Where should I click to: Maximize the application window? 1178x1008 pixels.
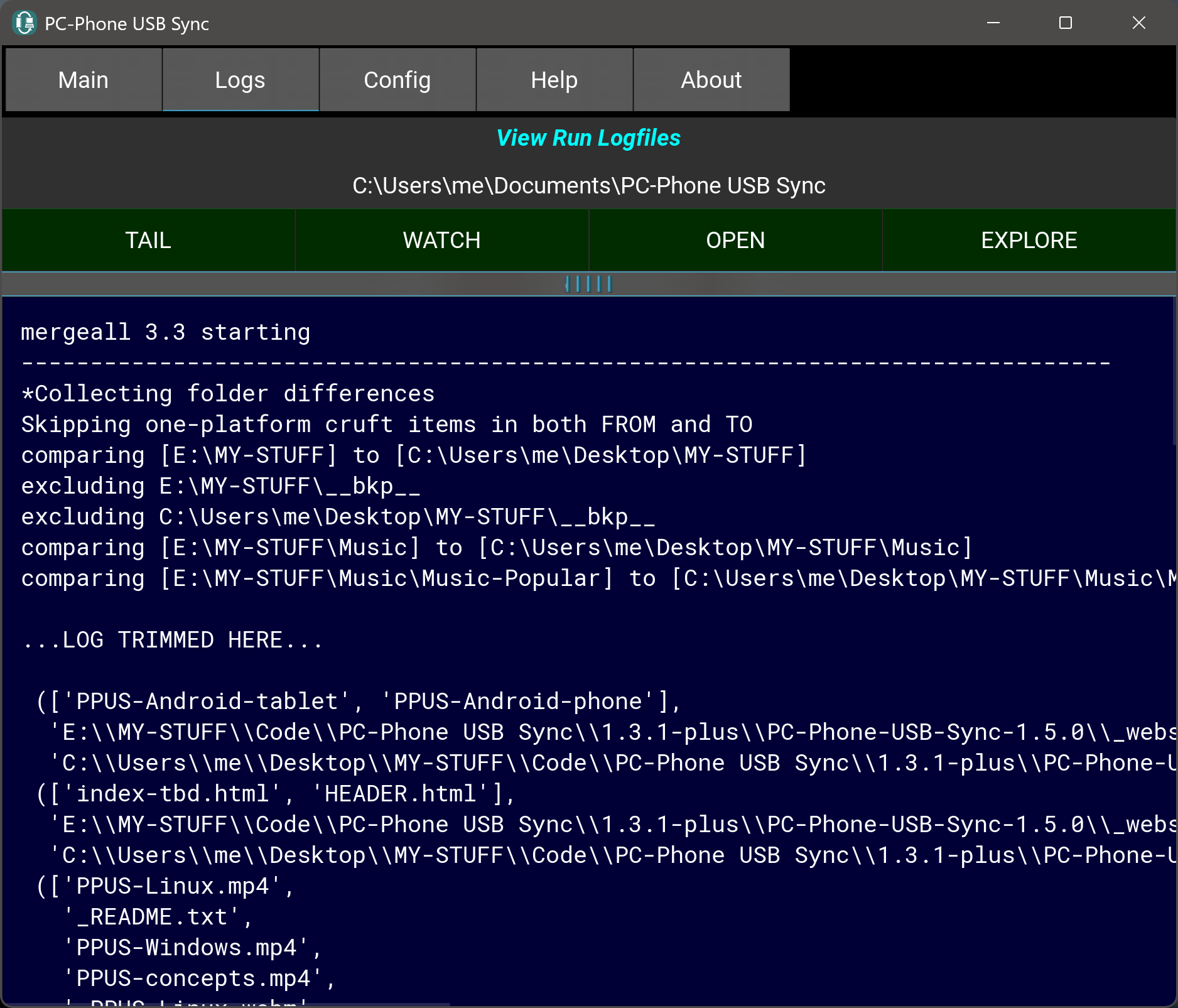(1065, 23)
